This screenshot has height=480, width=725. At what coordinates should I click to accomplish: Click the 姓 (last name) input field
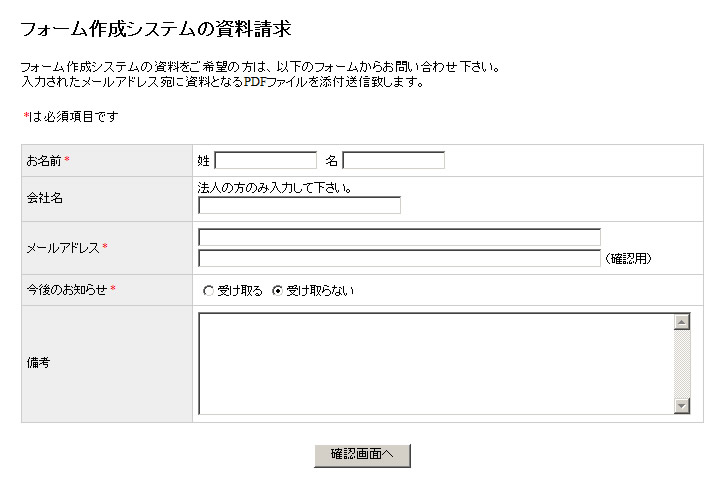[265, 160]
